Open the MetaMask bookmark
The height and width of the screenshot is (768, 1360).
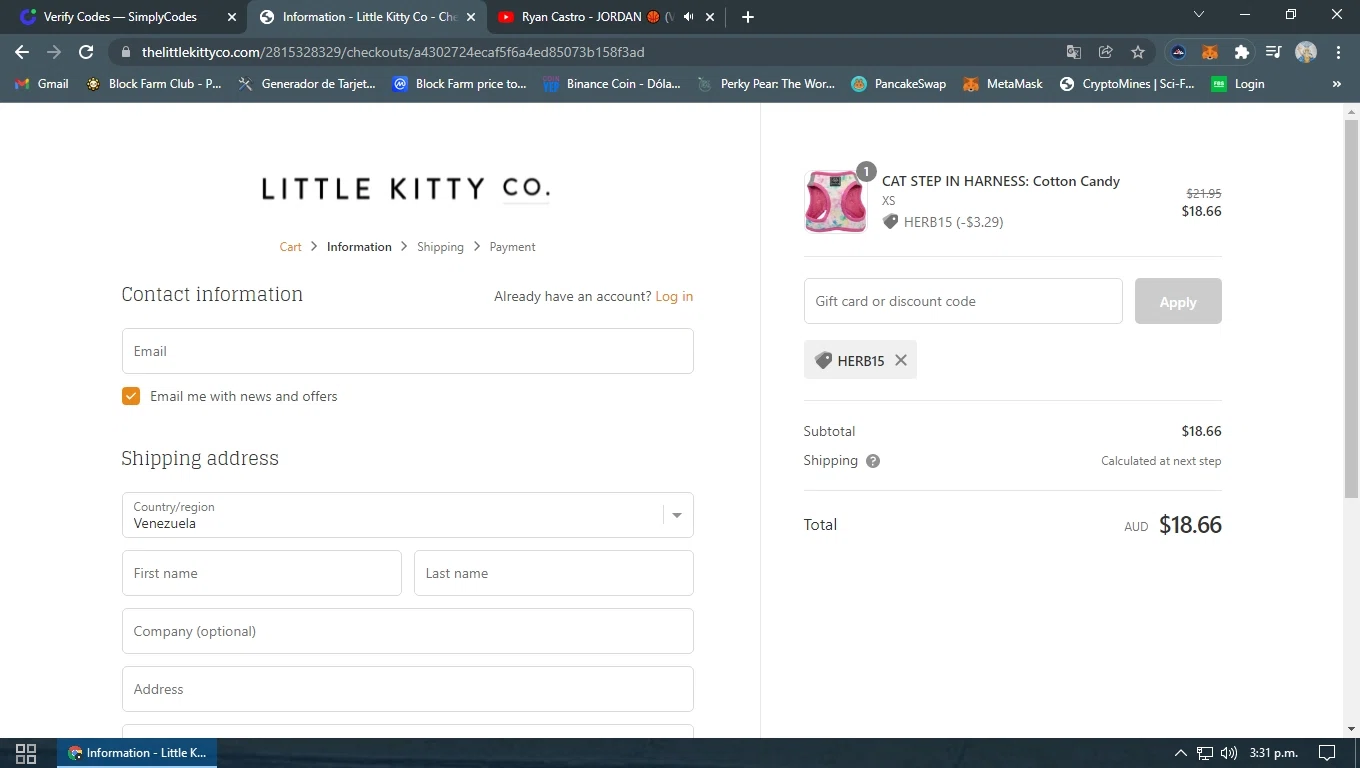coord(1003,84)
